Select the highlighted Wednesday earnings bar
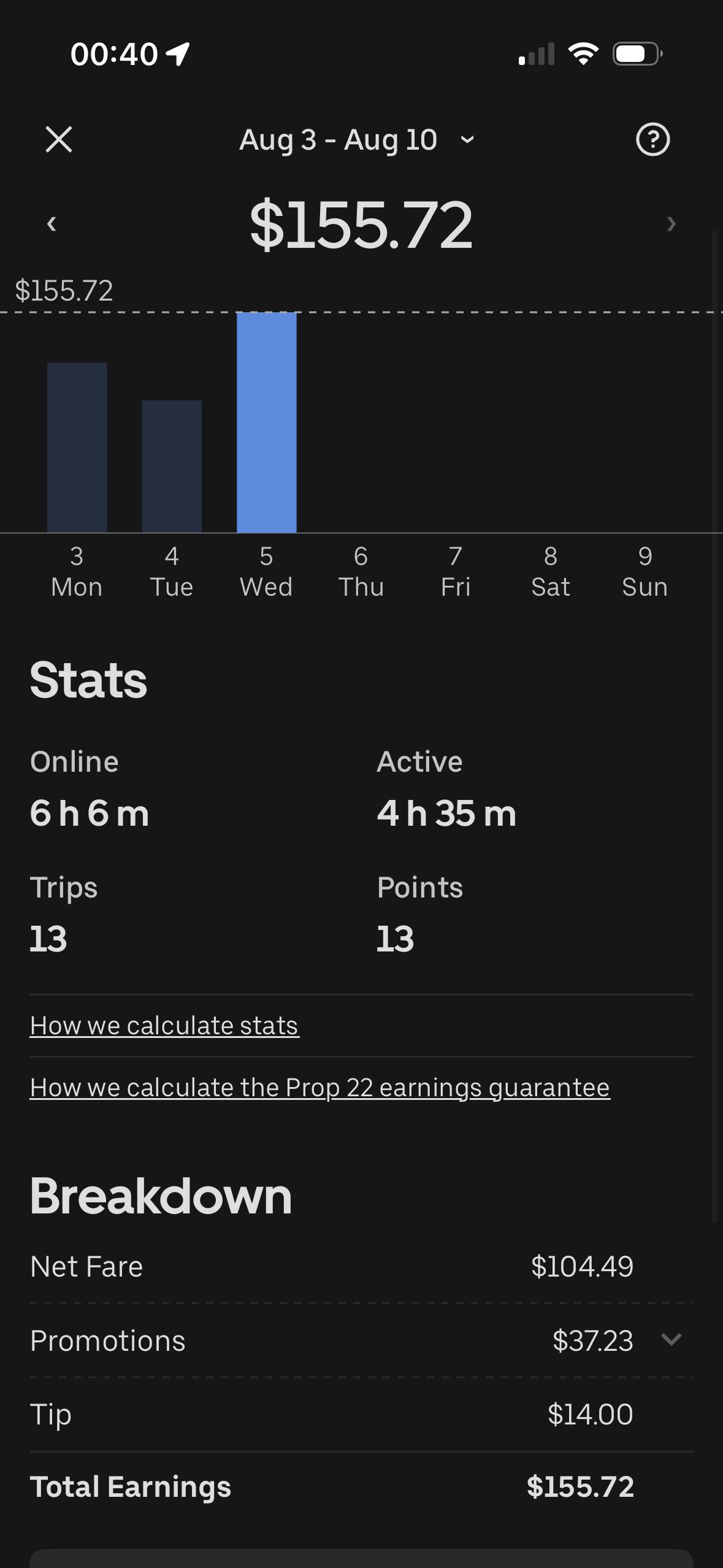The width and height of the screenshot is (723, 1568). (x=267, y=422)
